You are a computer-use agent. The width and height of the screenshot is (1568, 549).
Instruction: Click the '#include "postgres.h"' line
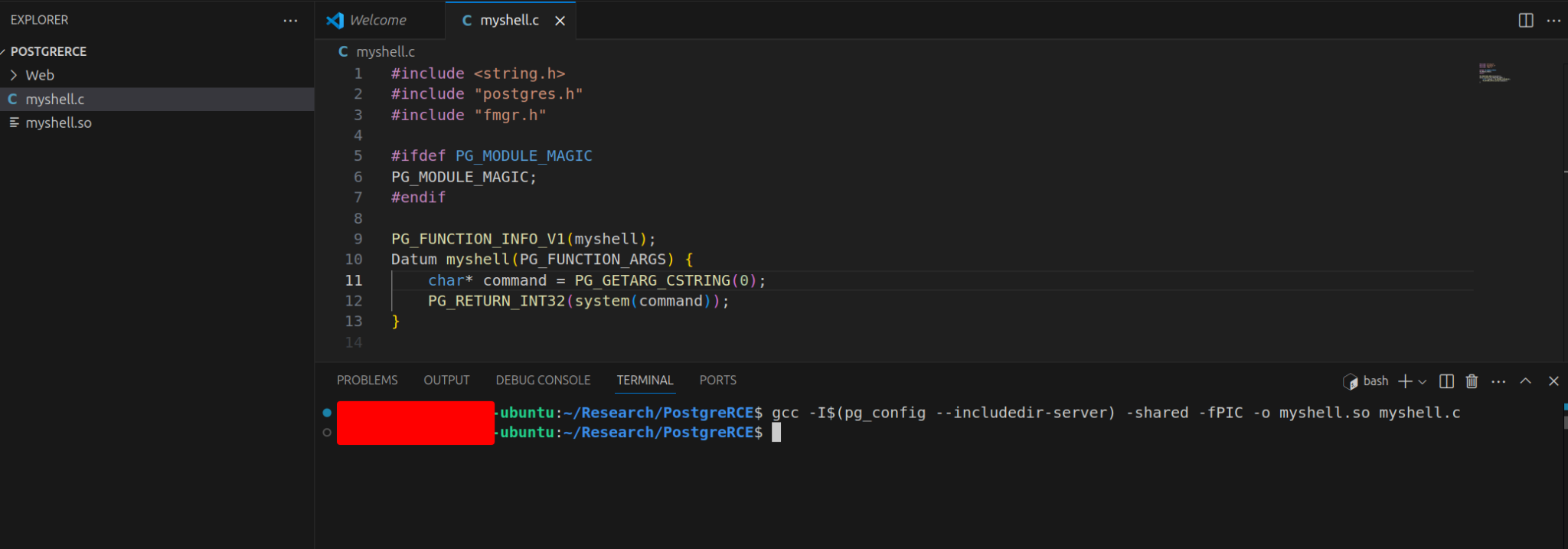tap(487, 94)
